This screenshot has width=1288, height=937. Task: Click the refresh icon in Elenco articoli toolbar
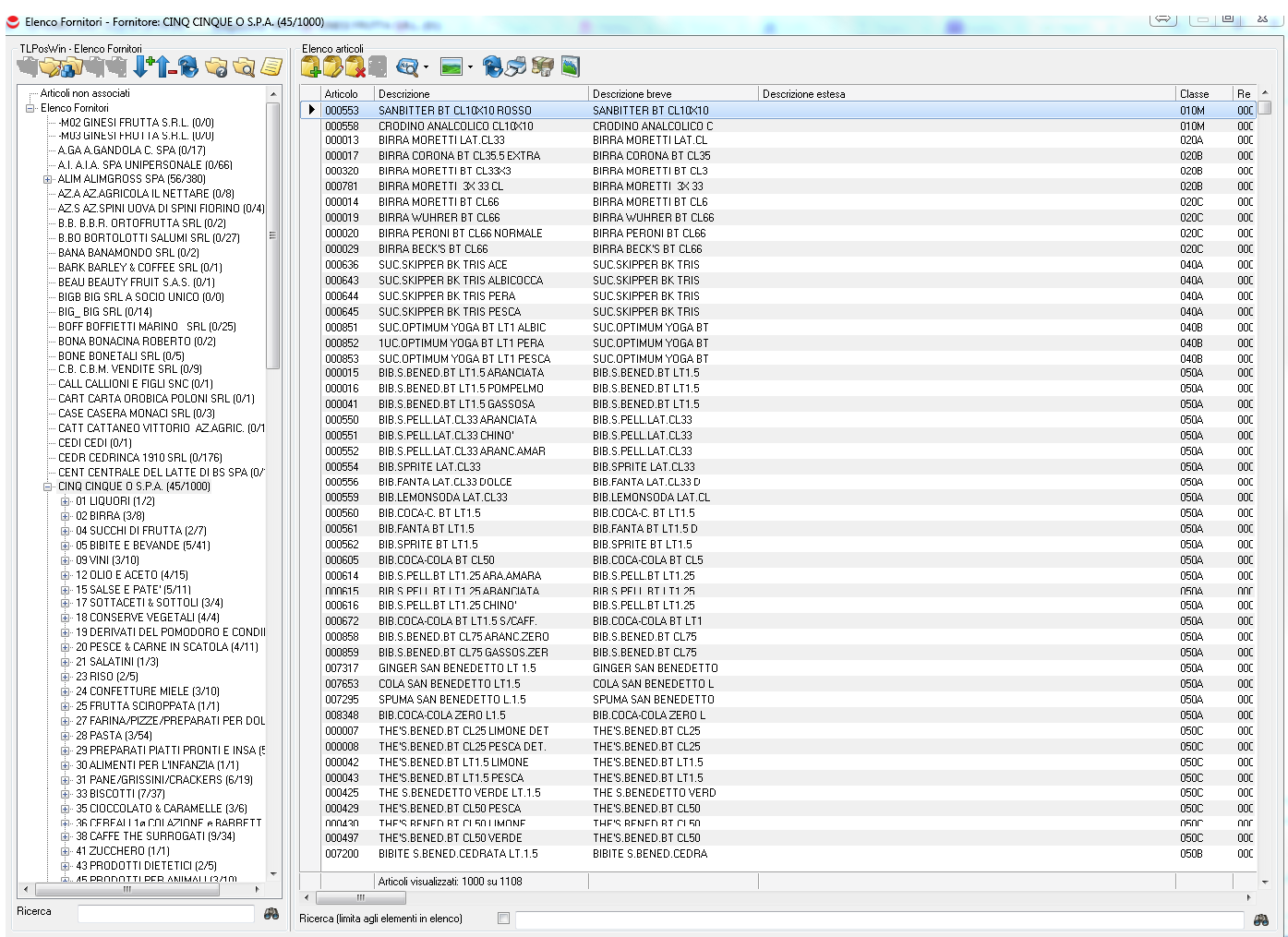pos(492,66)
